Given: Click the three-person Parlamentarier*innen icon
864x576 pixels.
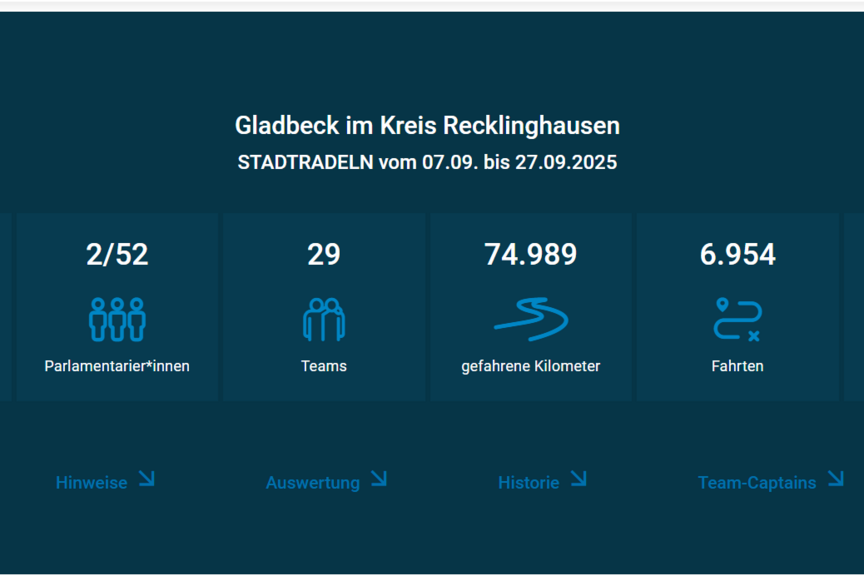Looking at the screenshot, I should [x=117, y=319].
